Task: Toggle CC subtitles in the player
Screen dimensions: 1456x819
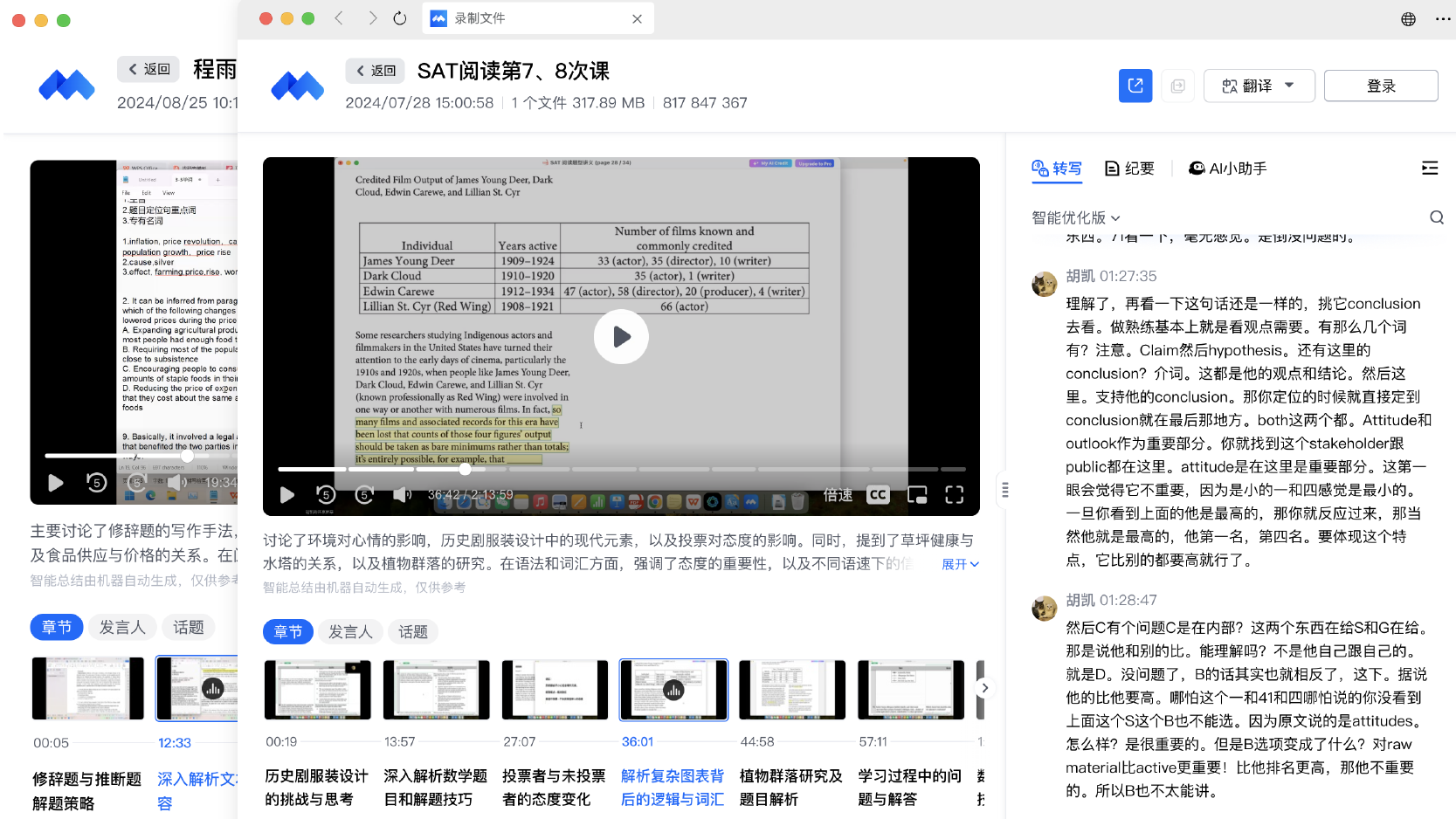Action: [878, 494]
